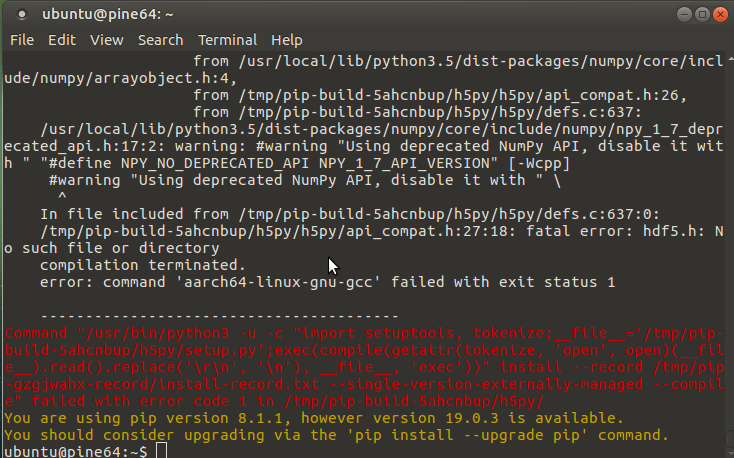The image size is (734, 458).
Task: Open the File menu
Action: 22,40
